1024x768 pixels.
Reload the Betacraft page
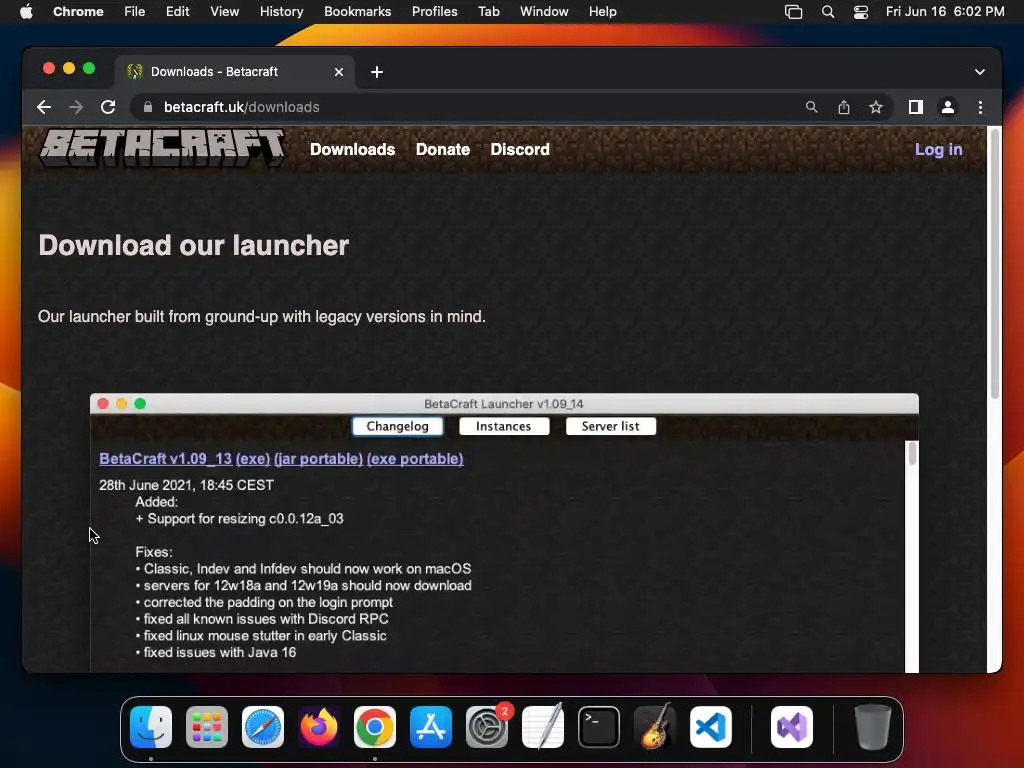click(108, 107)
